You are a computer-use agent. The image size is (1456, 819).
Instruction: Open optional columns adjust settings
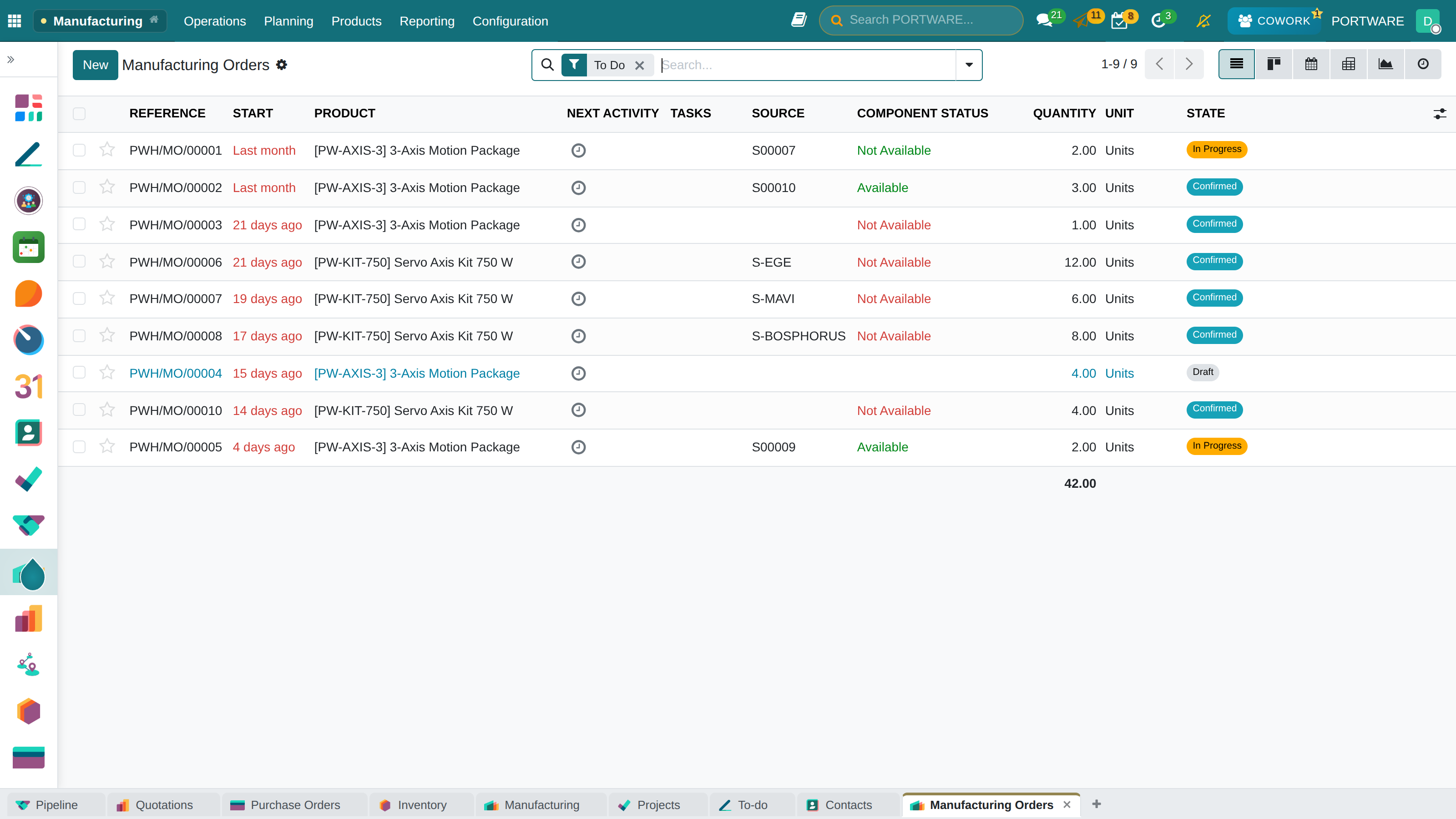coord(1440,114)
